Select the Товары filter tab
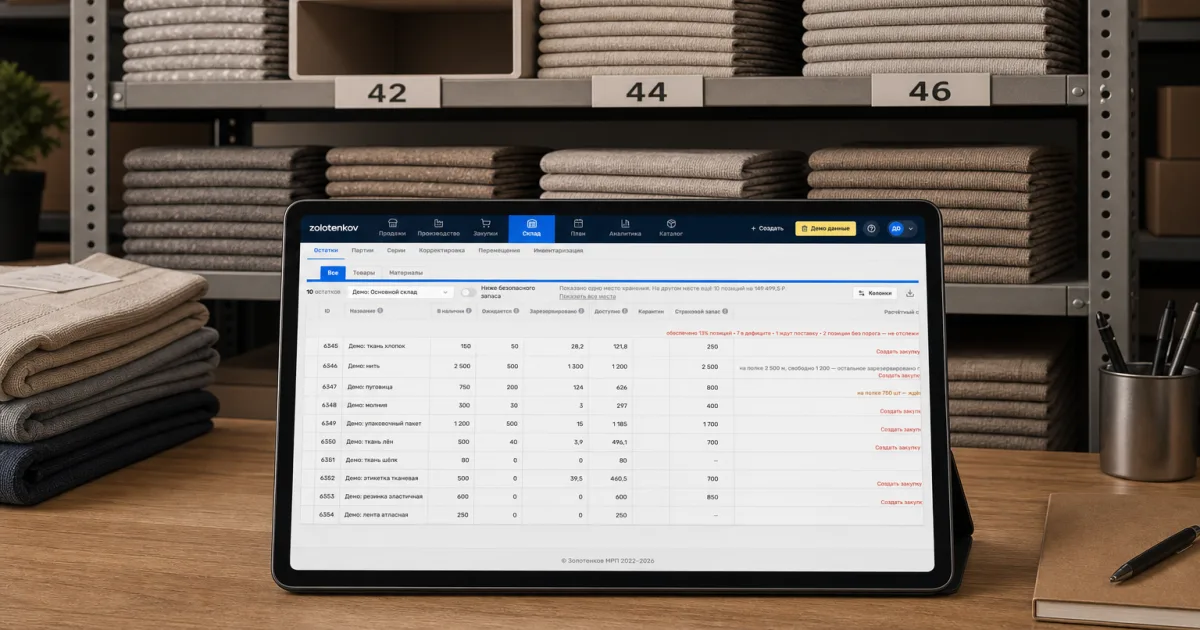 [364, 273]
